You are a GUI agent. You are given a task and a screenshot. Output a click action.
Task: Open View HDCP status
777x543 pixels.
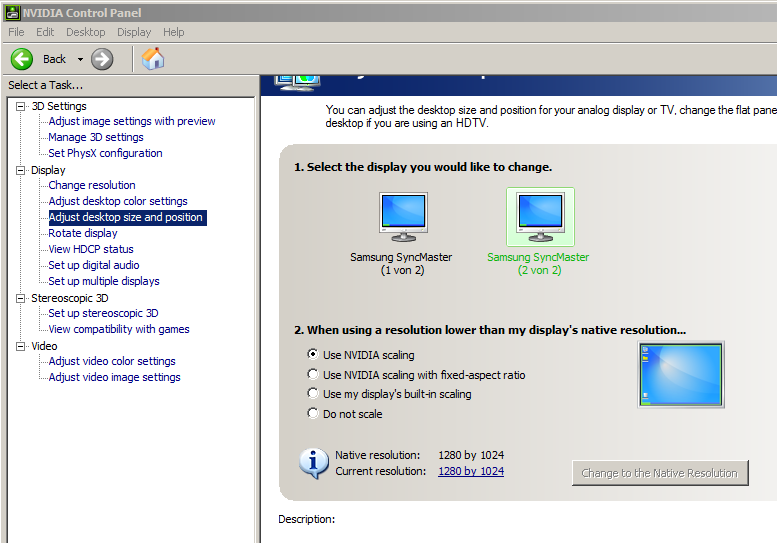91,249
